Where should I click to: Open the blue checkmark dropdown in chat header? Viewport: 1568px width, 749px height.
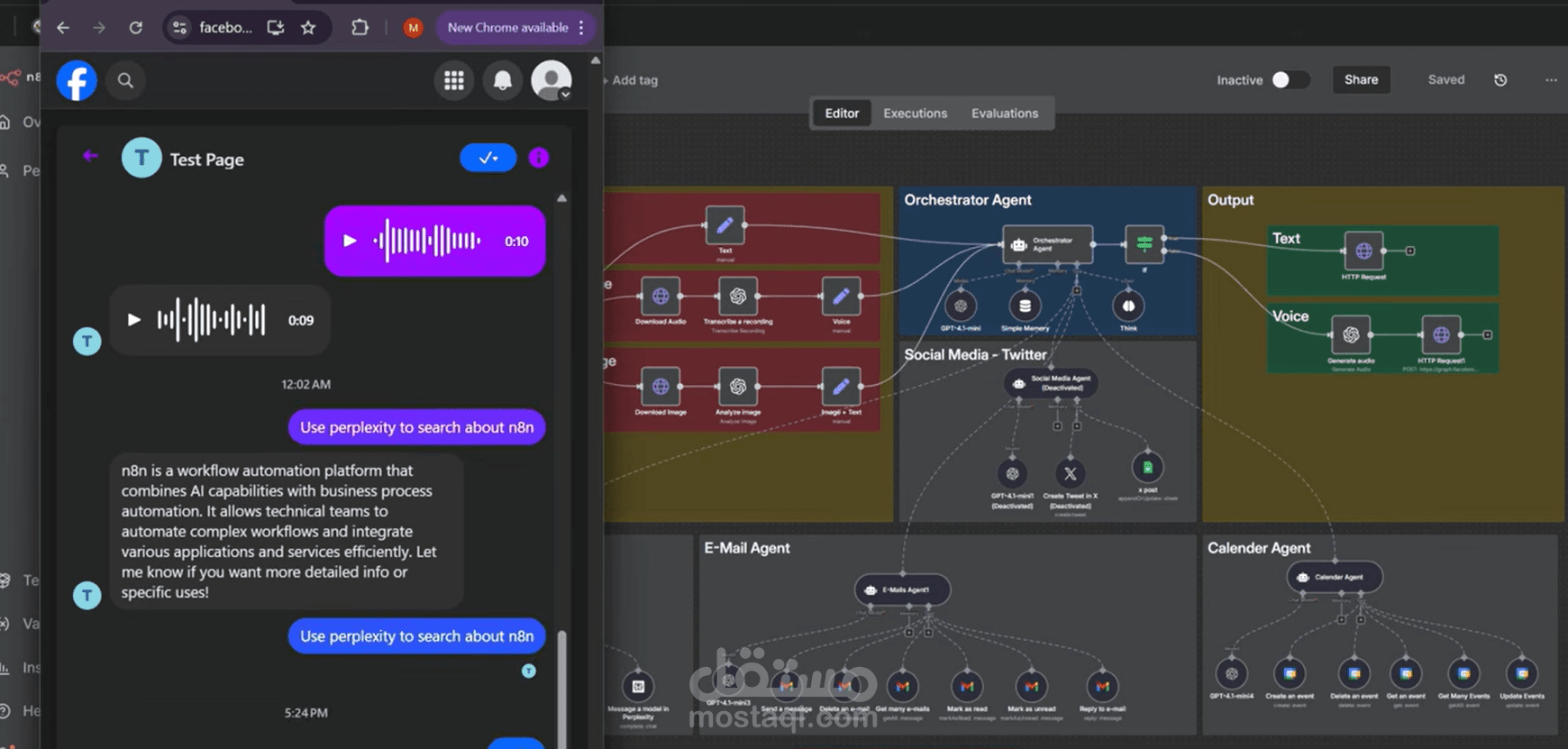point(488,158)
